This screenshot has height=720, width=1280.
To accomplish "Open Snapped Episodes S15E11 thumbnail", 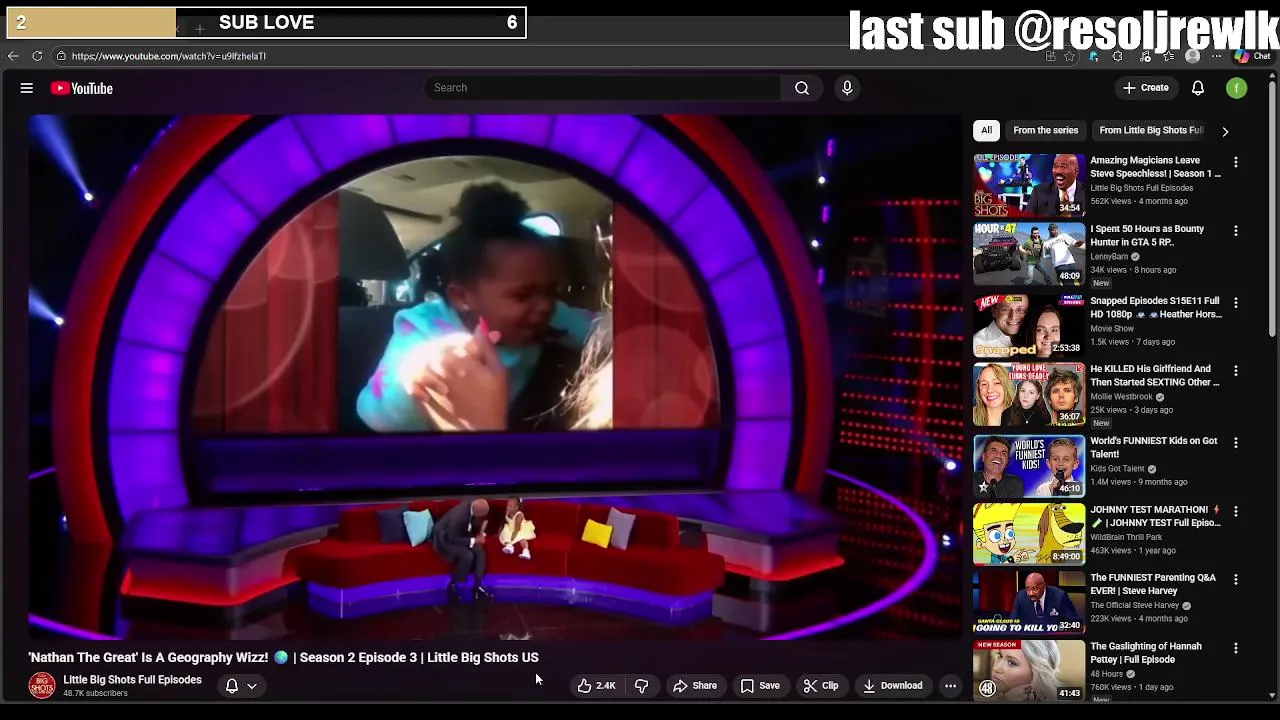I will click(1029, 325).
